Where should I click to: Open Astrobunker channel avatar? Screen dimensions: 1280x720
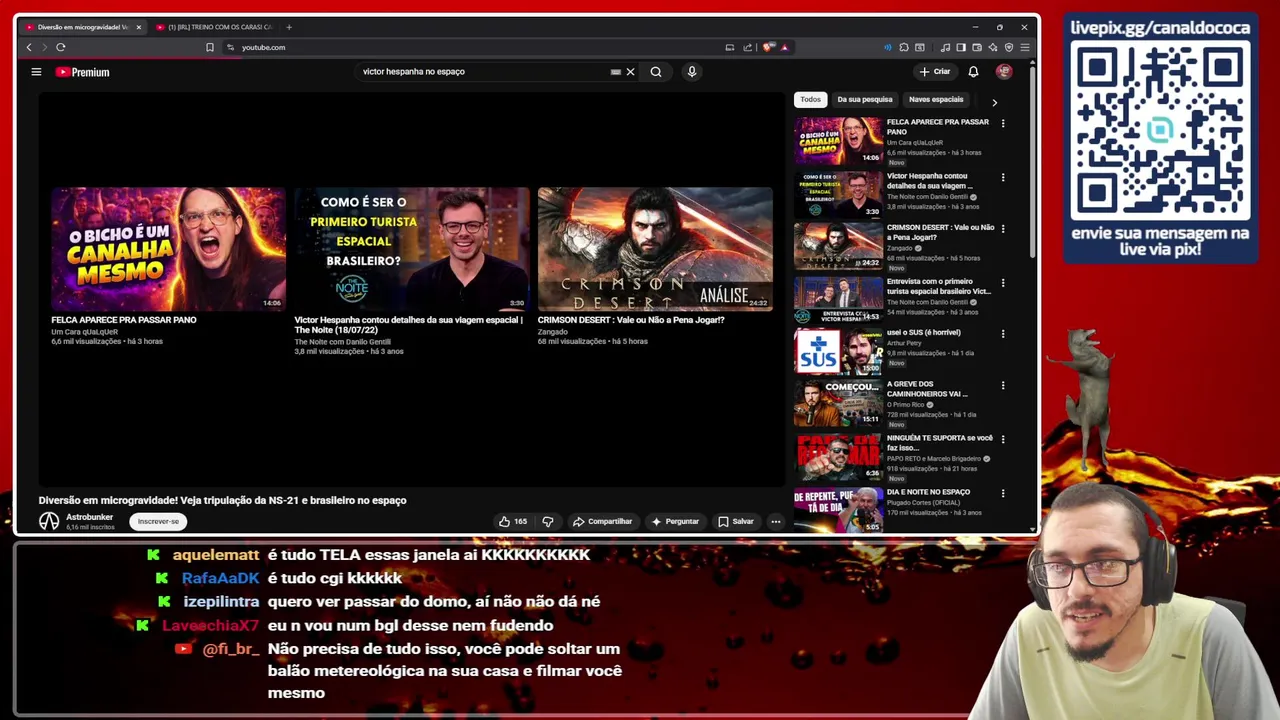[49, 521]
